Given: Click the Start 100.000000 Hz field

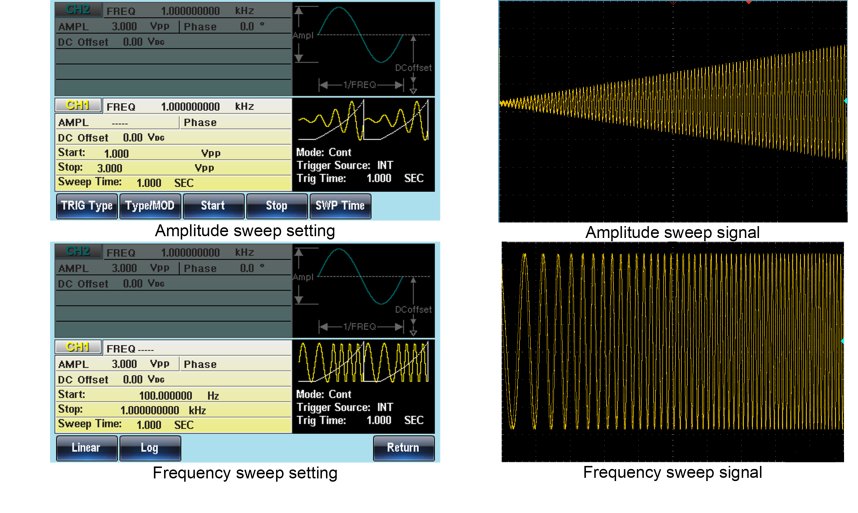Looking at the screenshot, I should 173,395.
